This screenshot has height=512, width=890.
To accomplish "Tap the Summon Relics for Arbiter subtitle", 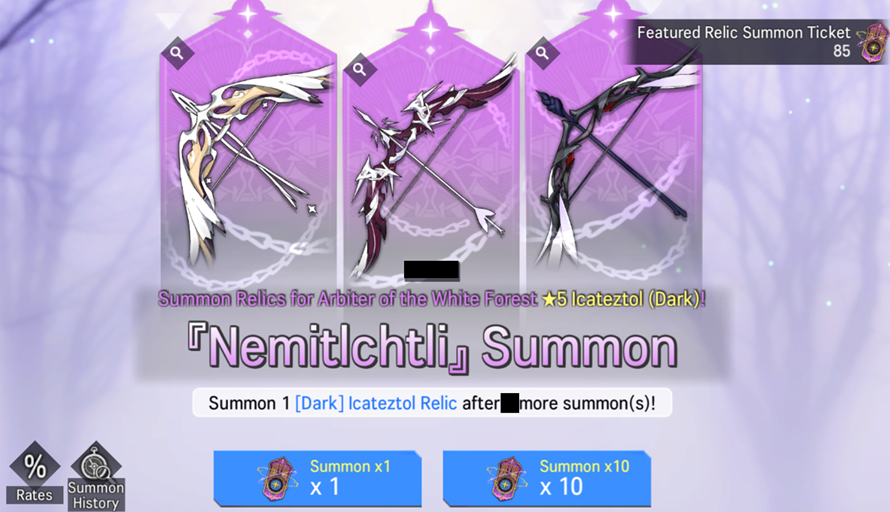I will 432,299.
